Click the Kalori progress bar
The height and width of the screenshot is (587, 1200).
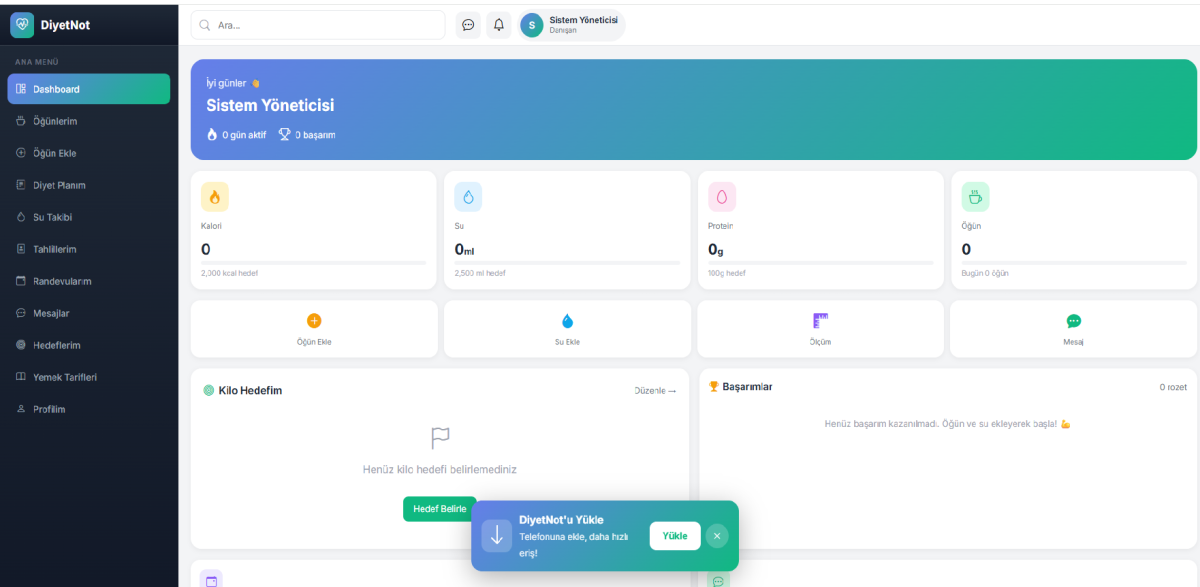(x=313, y=263)
